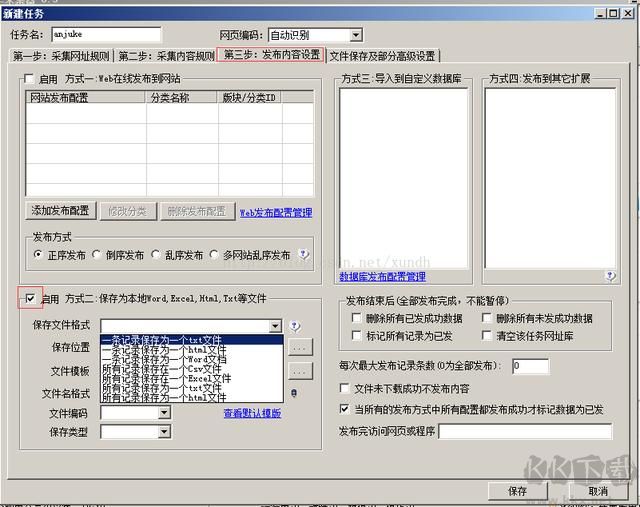This screenshot has height=507, width=640.
Task: Check 删除所有已发成功数据 option
Action: (356, 317)
